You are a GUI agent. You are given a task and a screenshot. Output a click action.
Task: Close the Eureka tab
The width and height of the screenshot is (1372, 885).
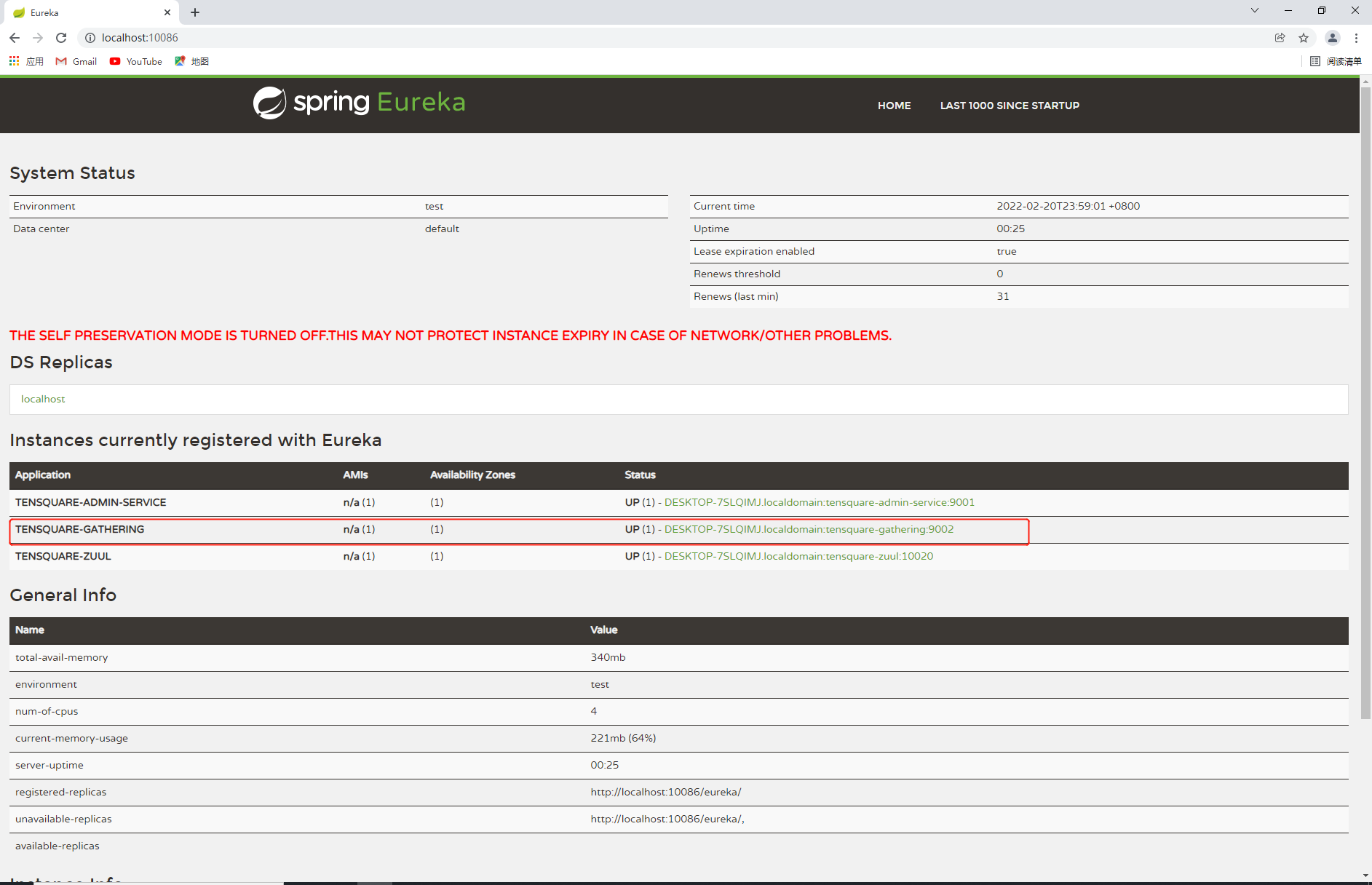167,12
